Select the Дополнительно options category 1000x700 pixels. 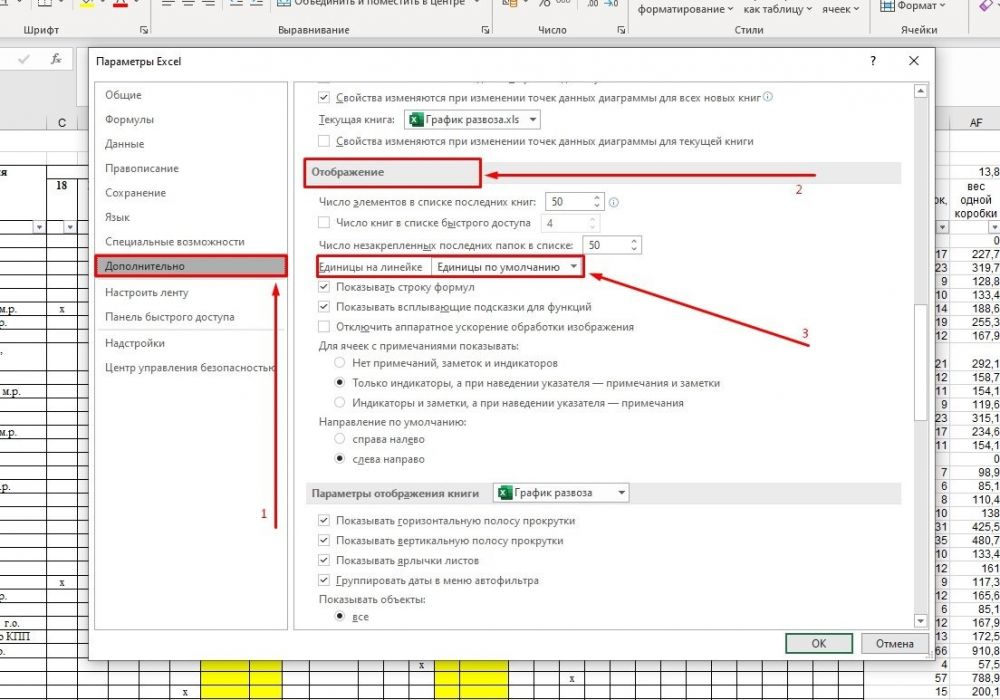190,266
